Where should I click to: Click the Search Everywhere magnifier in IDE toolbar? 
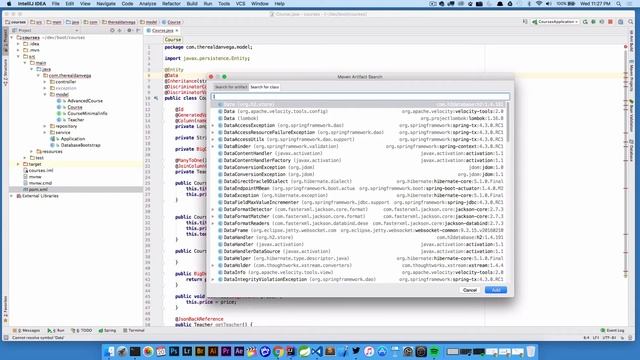click(x=631, y=22)
